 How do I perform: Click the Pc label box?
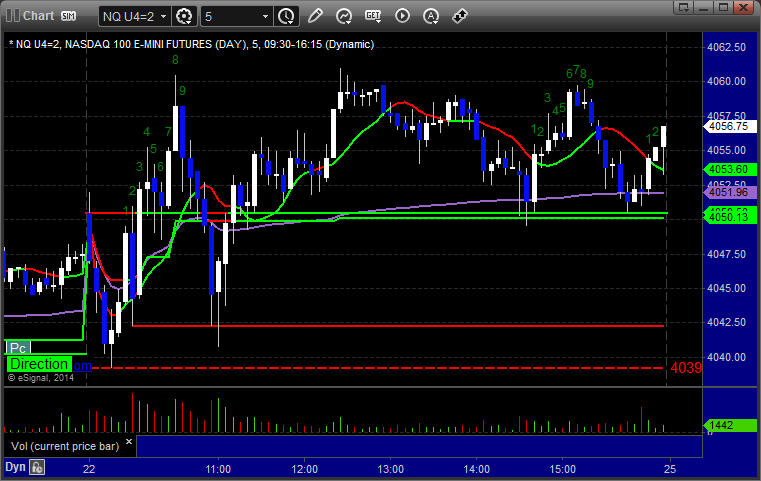[x=18, y=348]
